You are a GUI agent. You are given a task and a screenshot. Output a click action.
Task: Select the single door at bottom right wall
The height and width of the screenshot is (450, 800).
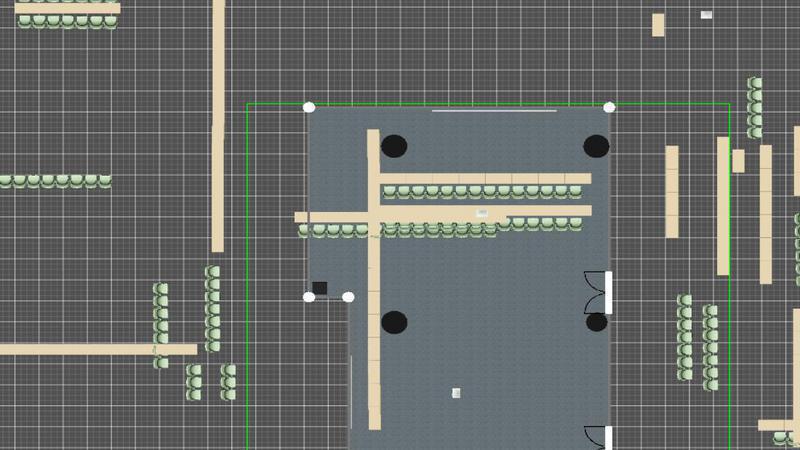coord(598,438)
